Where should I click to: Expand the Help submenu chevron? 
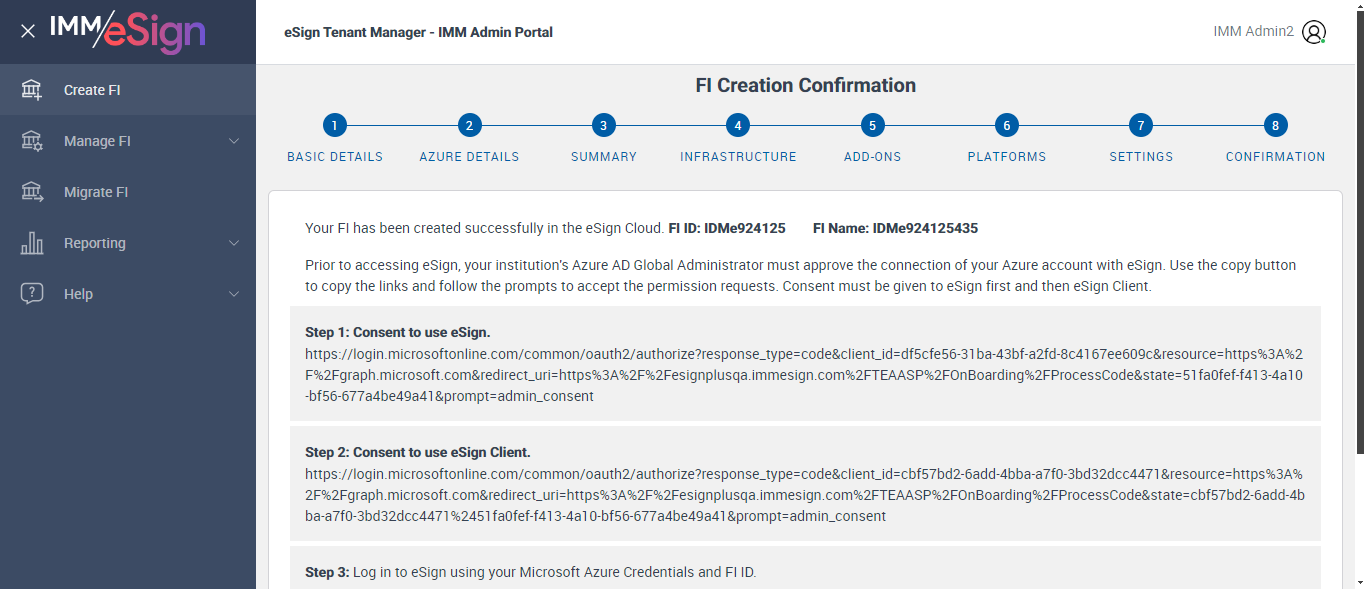pyautogui.click(x=234, y=294)
